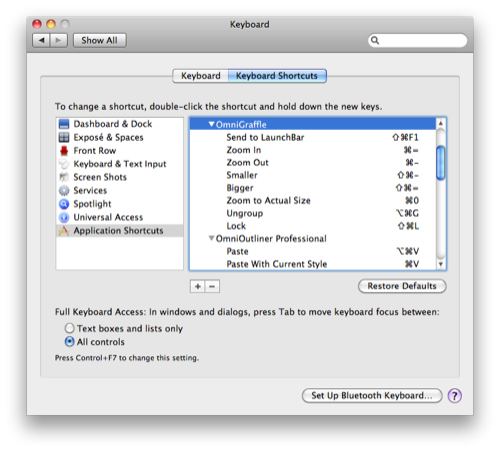Select the Zoom In shortcut row
The image size is (500, 452).
[x=313, y=150]
